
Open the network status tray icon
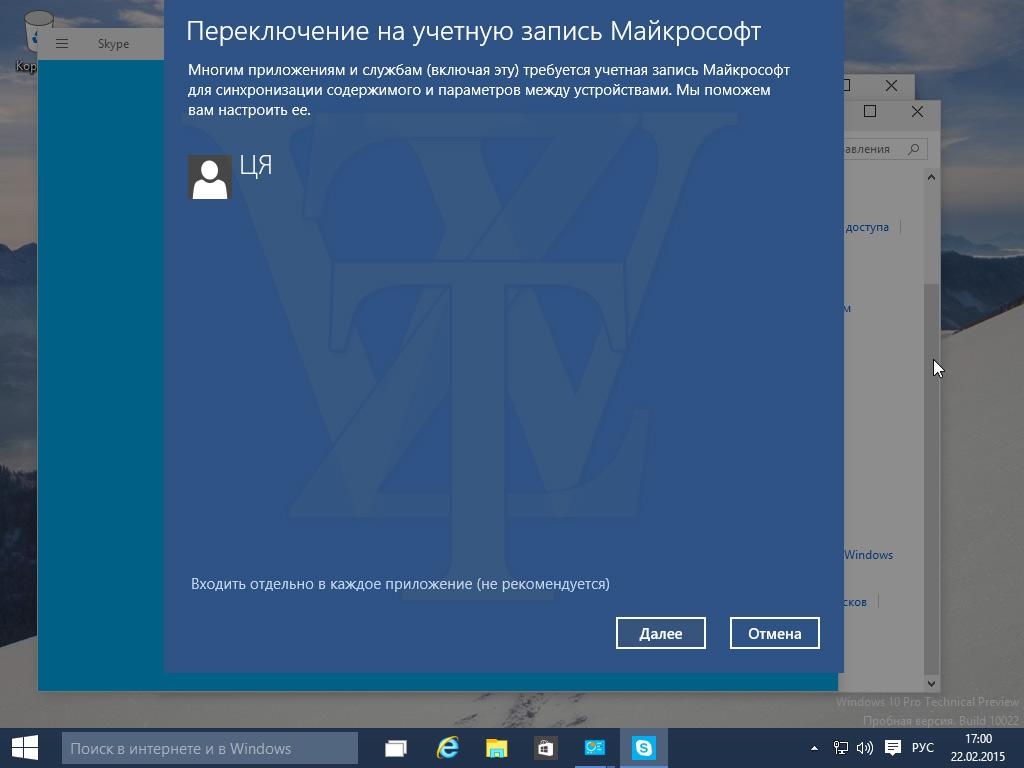(x=841, y=748)
